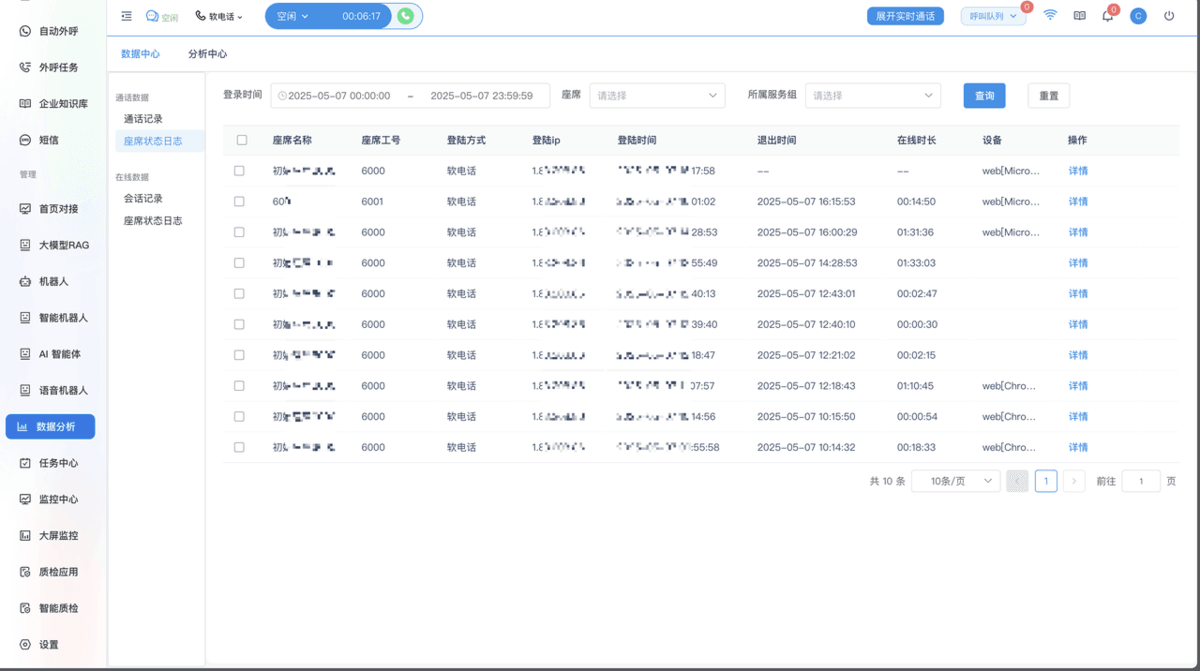Open 详情 for the 6001 row
Image resolution: width=1200 pixels, height=671 pixels.
(1078, 202)
